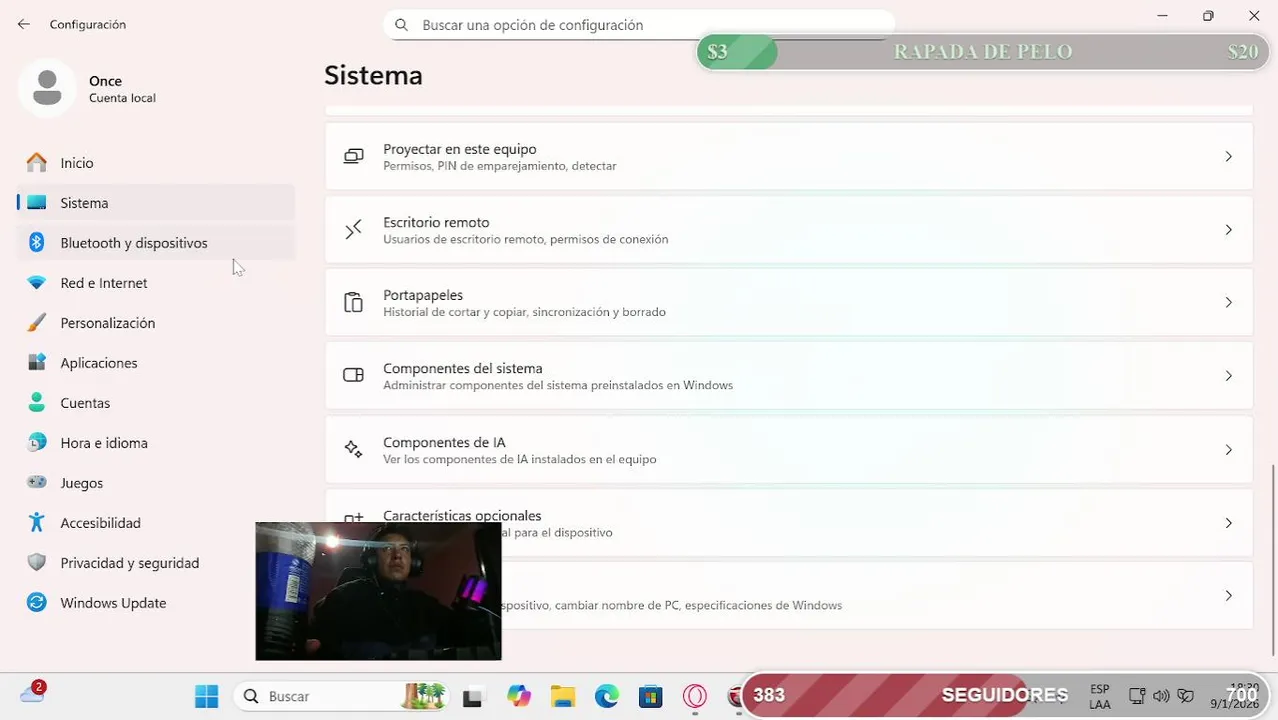Screen dimensions: 1278x720
Task: Go to Cuentas settings
Action: [156, 403]
